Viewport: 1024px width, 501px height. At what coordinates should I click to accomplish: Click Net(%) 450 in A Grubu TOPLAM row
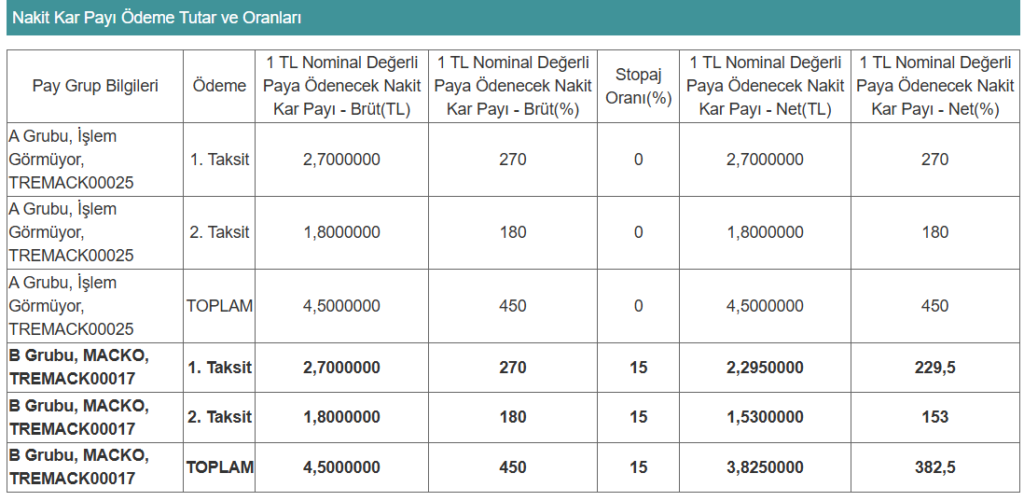[935, 306]
